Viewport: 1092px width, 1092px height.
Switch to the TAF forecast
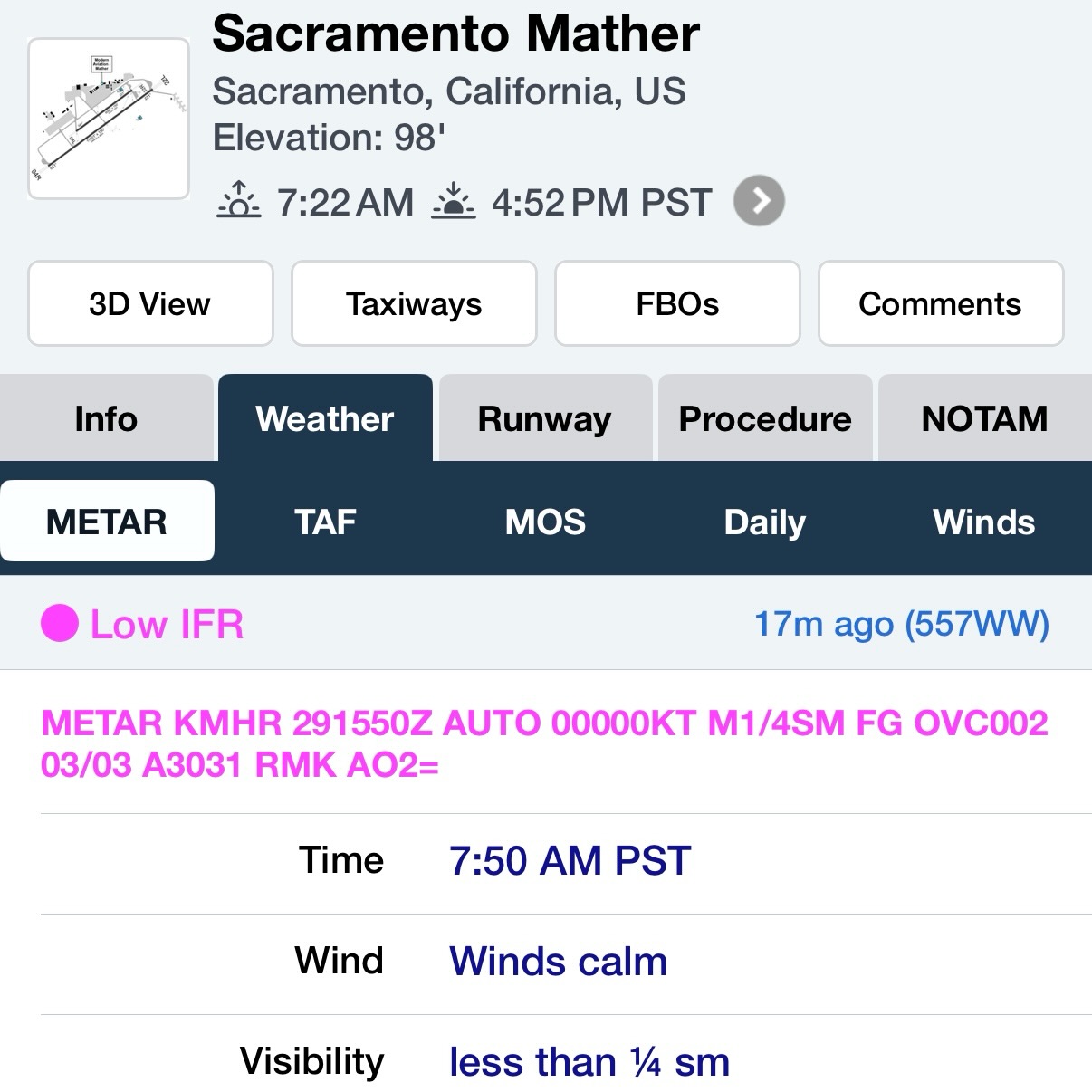325,522
